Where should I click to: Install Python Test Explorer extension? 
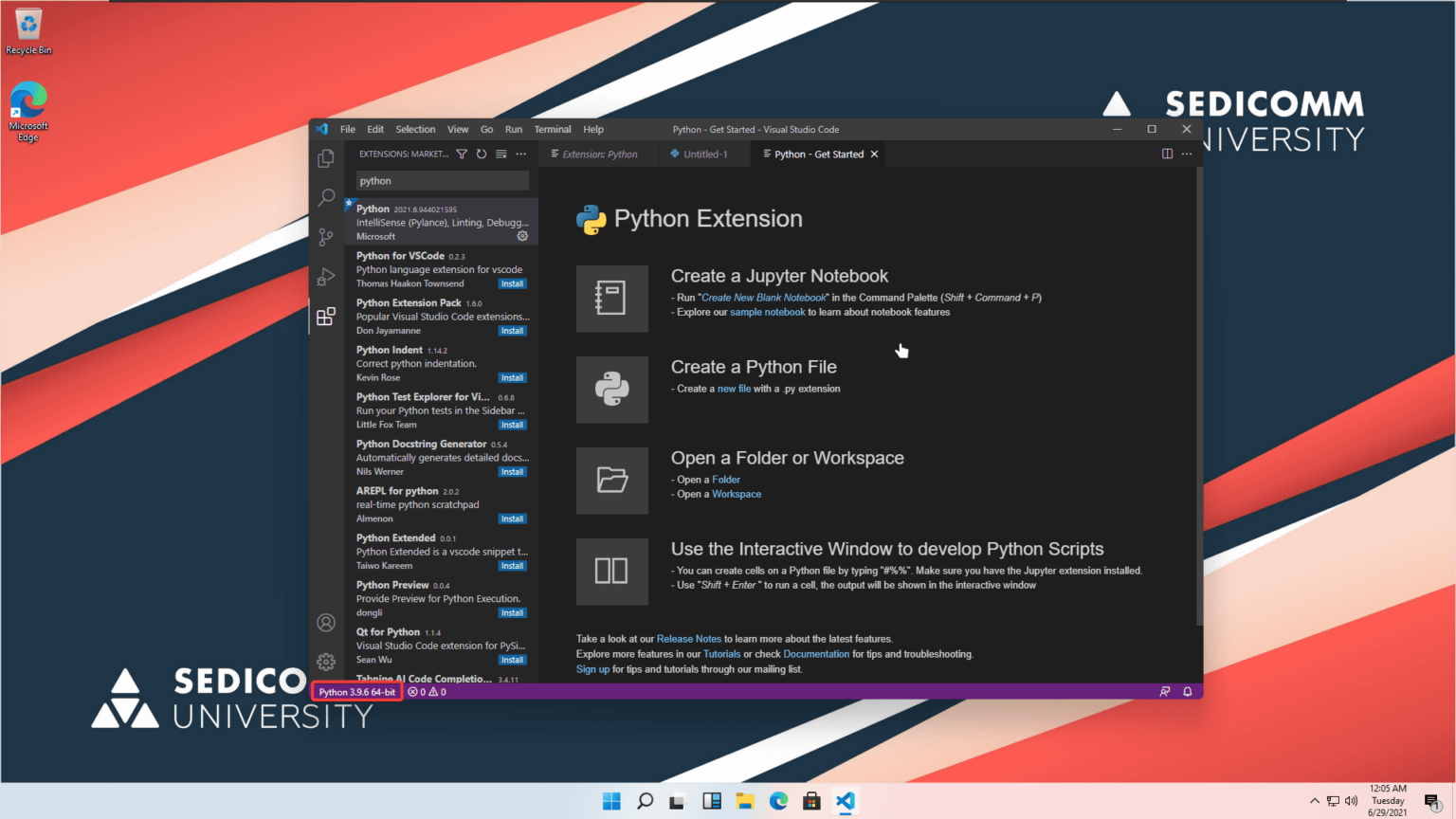pos(512,425)
